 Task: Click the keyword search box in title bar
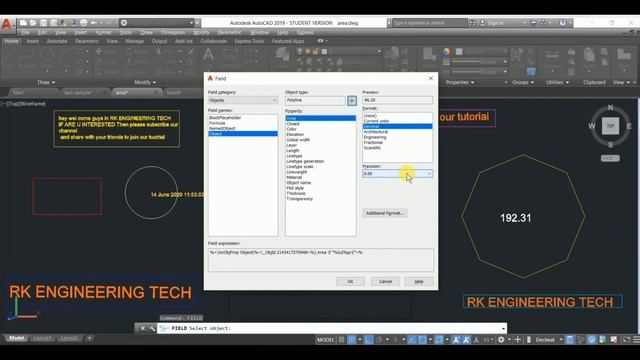click(x=429, y=23)
